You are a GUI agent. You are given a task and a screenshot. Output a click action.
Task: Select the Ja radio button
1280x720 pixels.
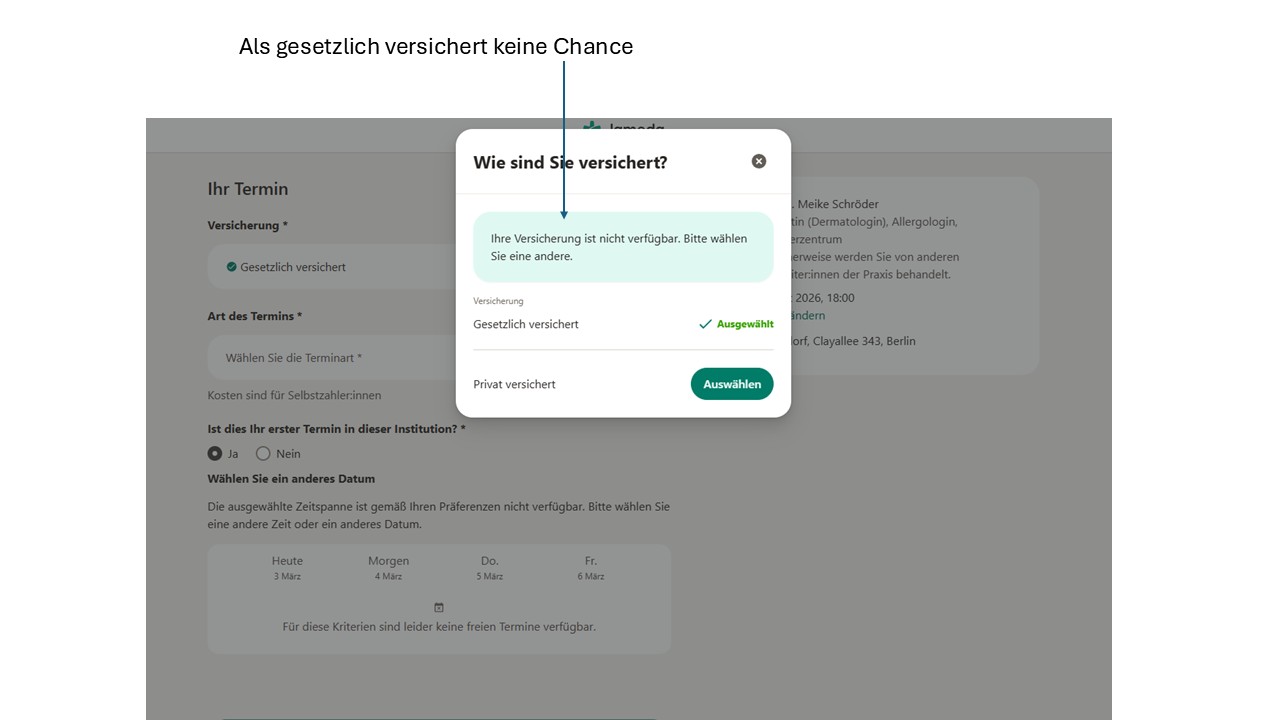tap(215, 453)
